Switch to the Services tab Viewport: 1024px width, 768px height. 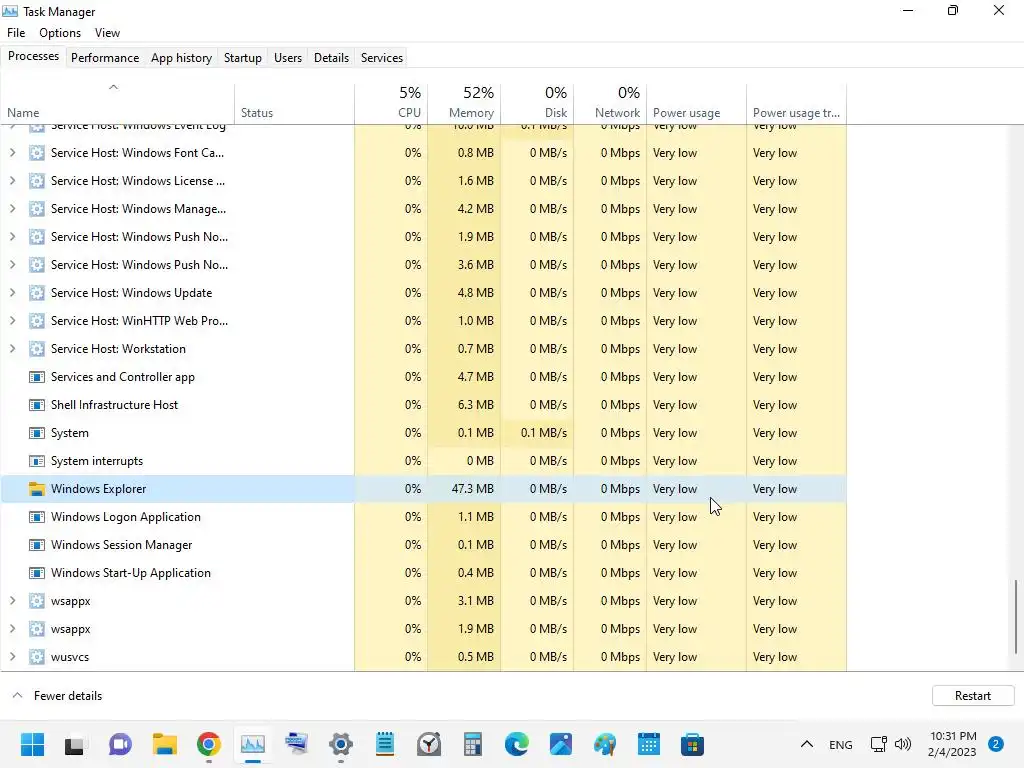[382, 57]
